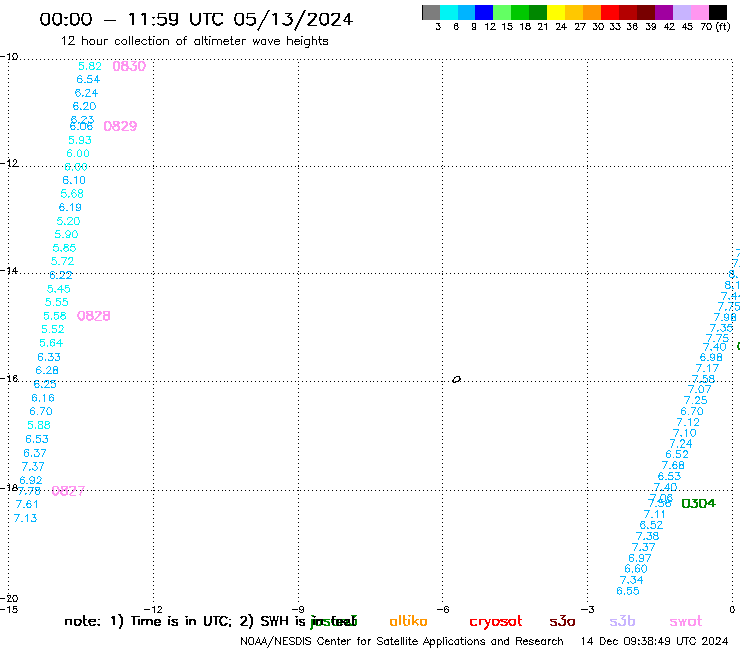Click the lavender s3b satellite label
This screenshot has width=740, height=650.
[622, 621]
